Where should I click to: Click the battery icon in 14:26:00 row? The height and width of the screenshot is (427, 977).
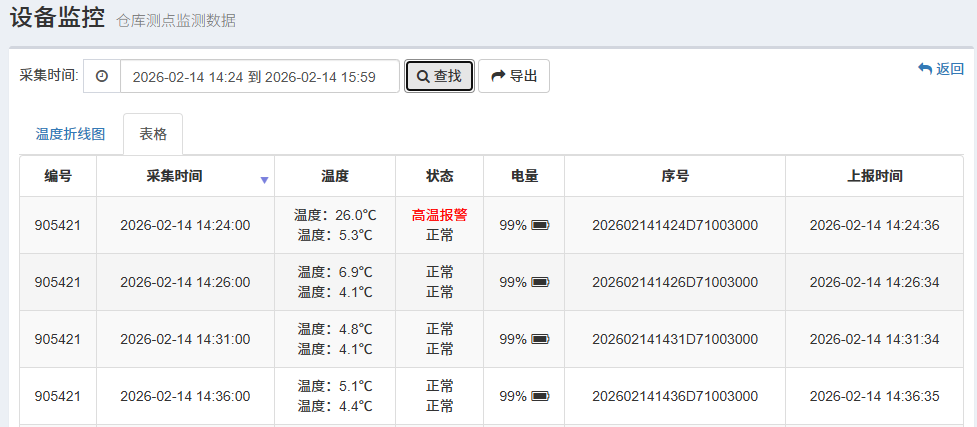(540, 283)
